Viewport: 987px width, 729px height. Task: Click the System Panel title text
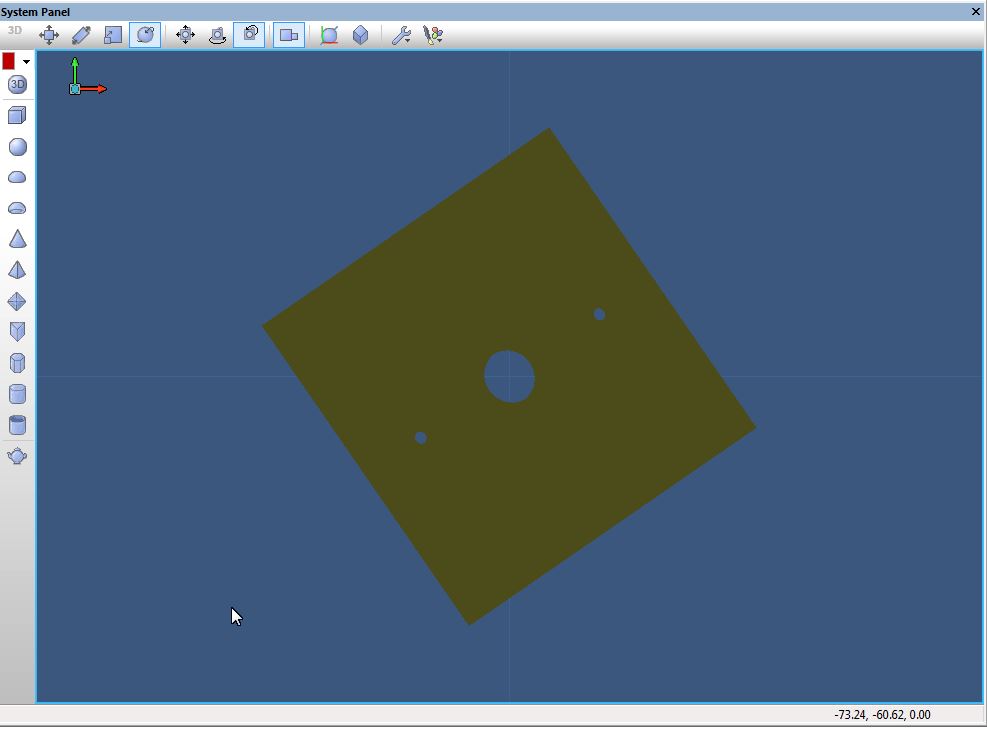coord(35,11)
